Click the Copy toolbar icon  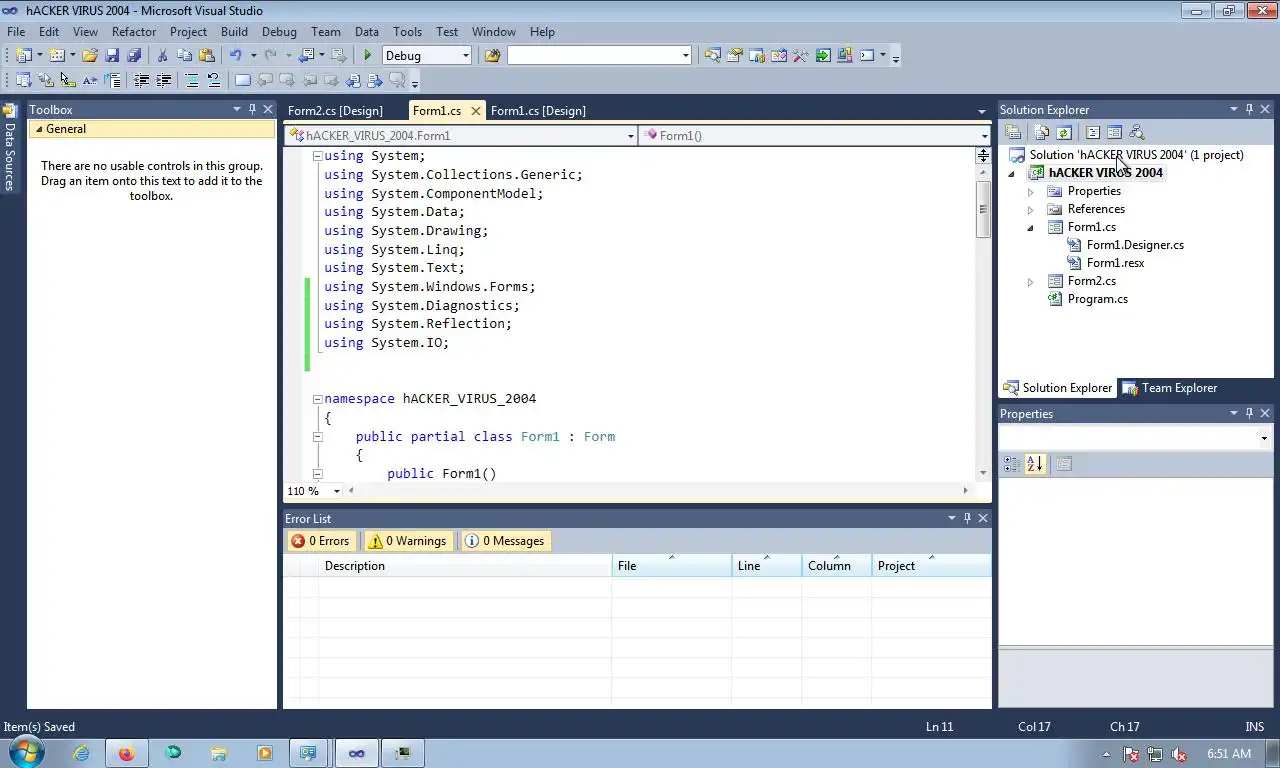click(184, 55)
